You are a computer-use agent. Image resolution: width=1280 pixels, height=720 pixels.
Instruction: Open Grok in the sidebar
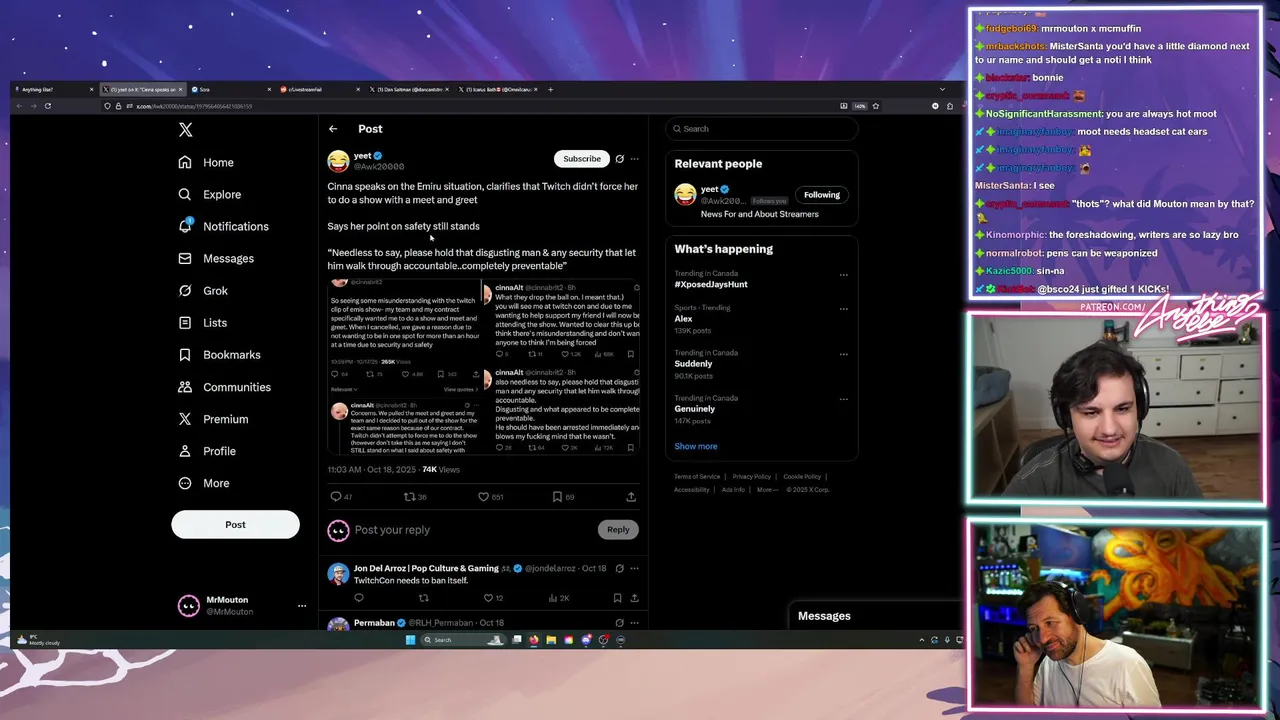point(203,290)
